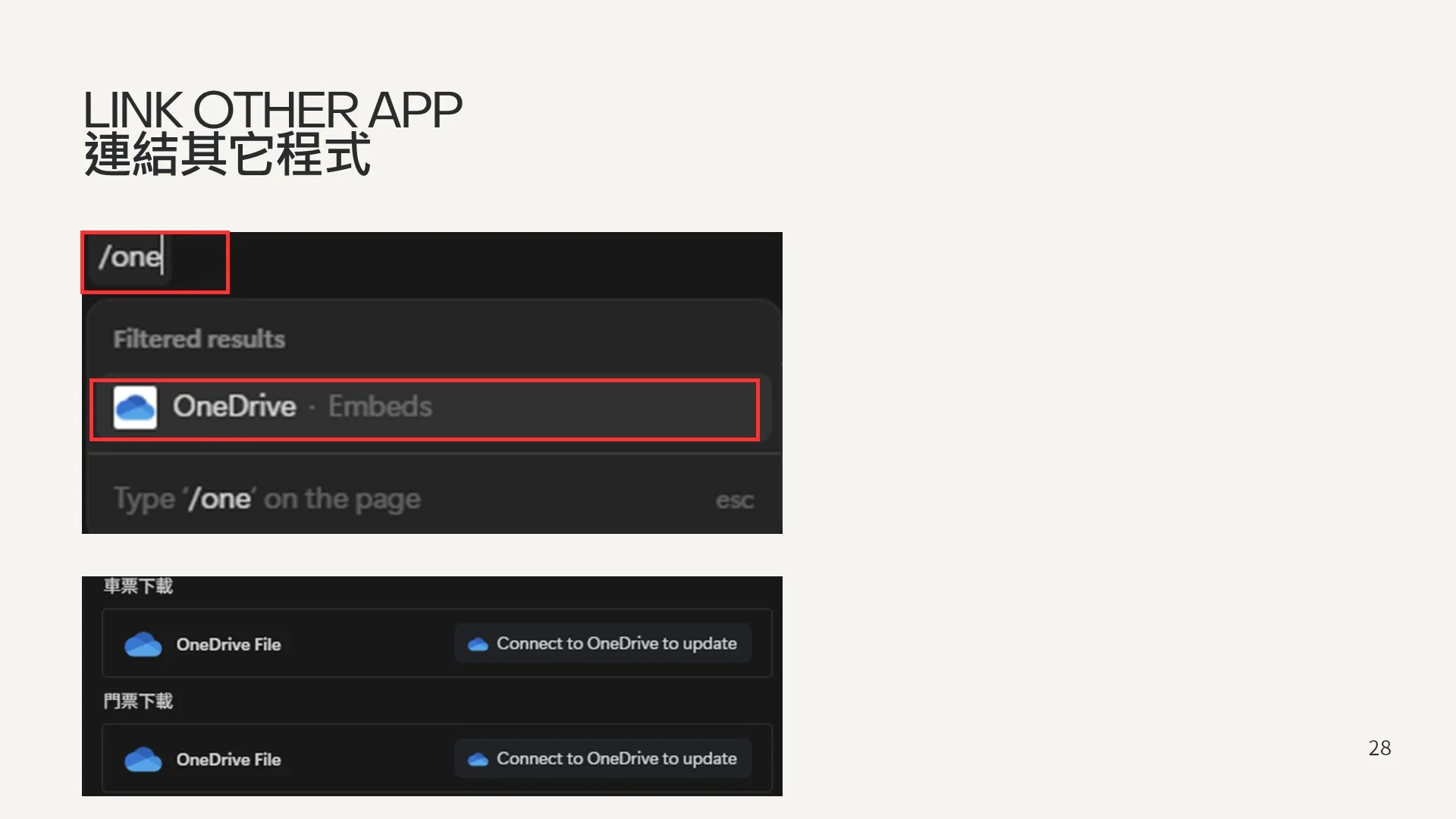Click the slide page number 28
1456x819 pixels.
1379,748
